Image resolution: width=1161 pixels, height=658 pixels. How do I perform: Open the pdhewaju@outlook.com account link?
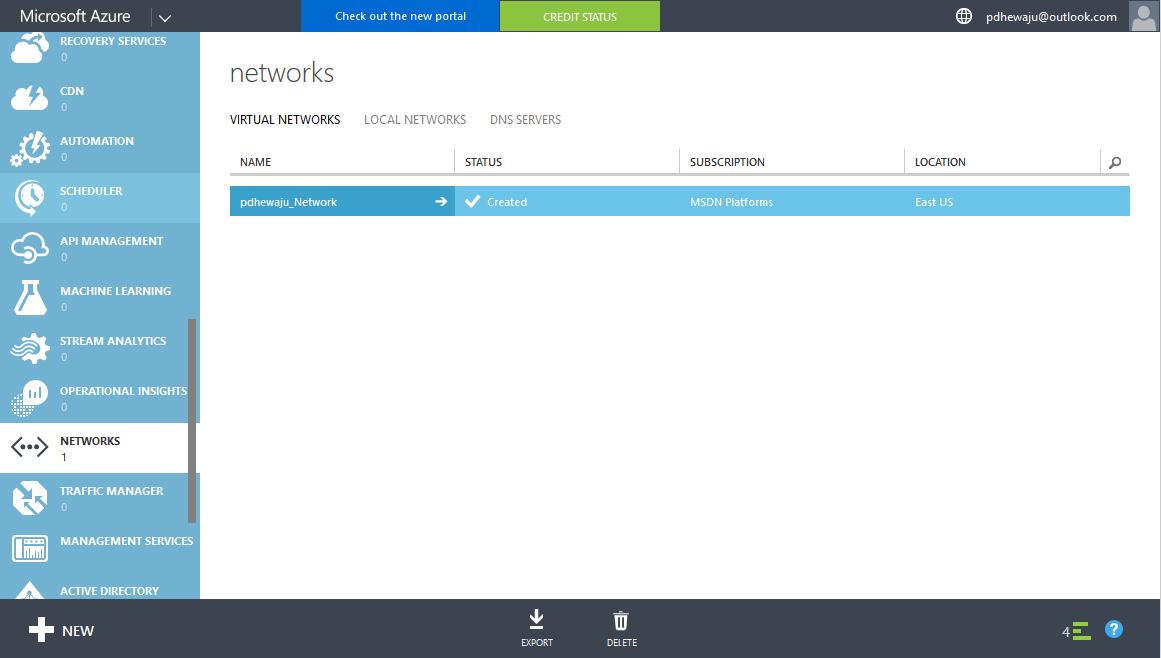pyautogui.click(x=1051, y=16)
